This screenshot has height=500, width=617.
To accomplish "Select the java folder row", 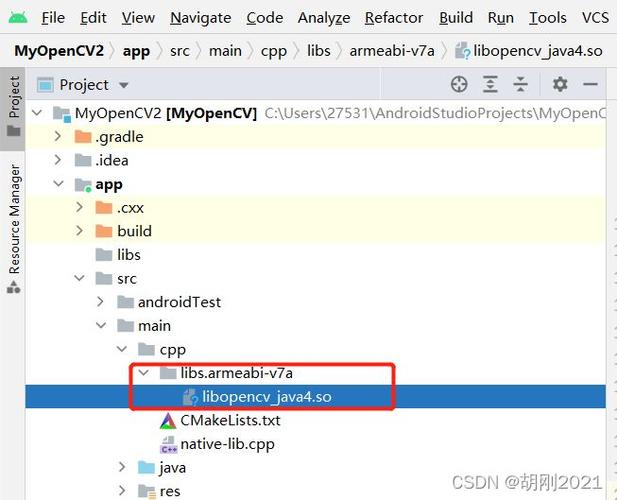I will click(x=316, y=467).
